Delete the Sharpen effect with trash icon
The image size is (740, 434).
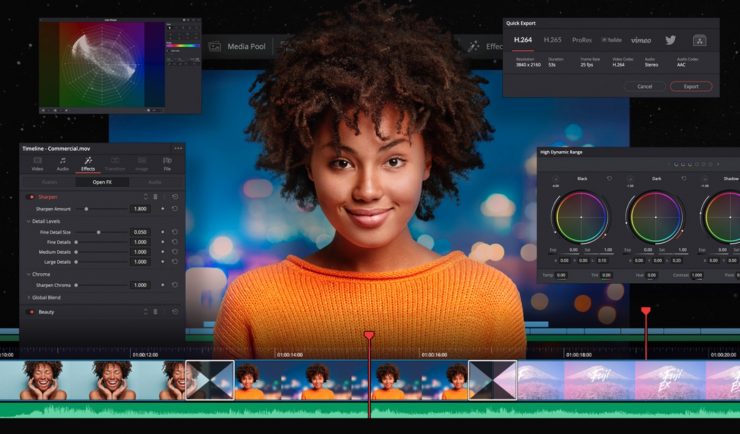[155, 197]
